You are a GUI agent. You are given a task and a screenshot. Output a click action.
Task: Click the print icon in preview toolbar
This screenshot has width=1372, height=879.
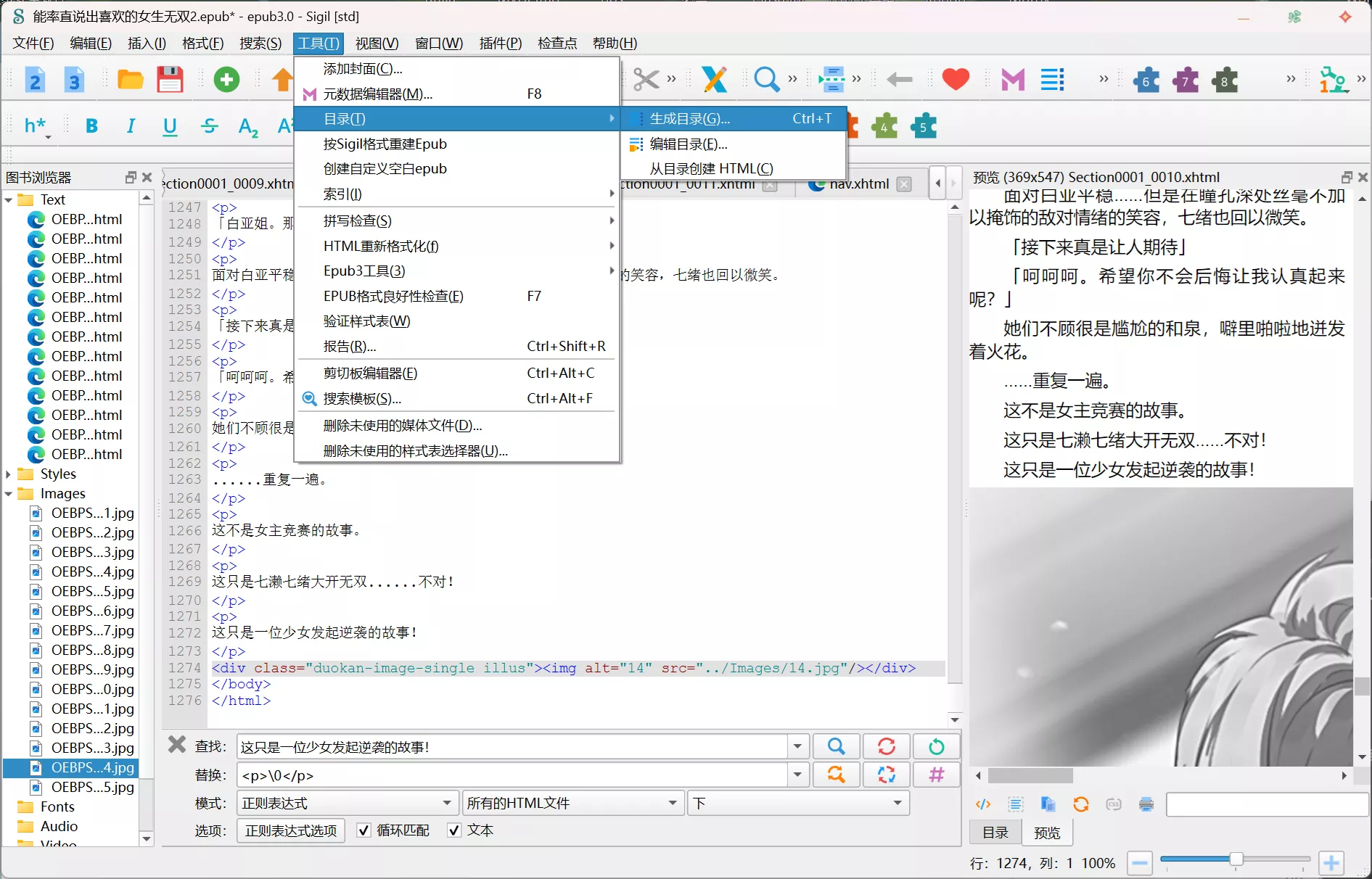point(1146,804)
